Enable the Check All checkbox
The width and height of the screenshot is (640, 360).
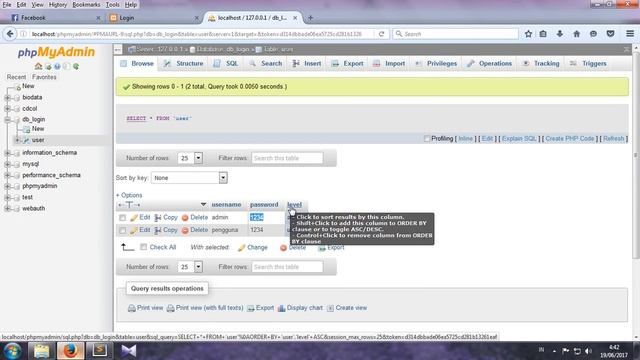[x=143, y=247]
